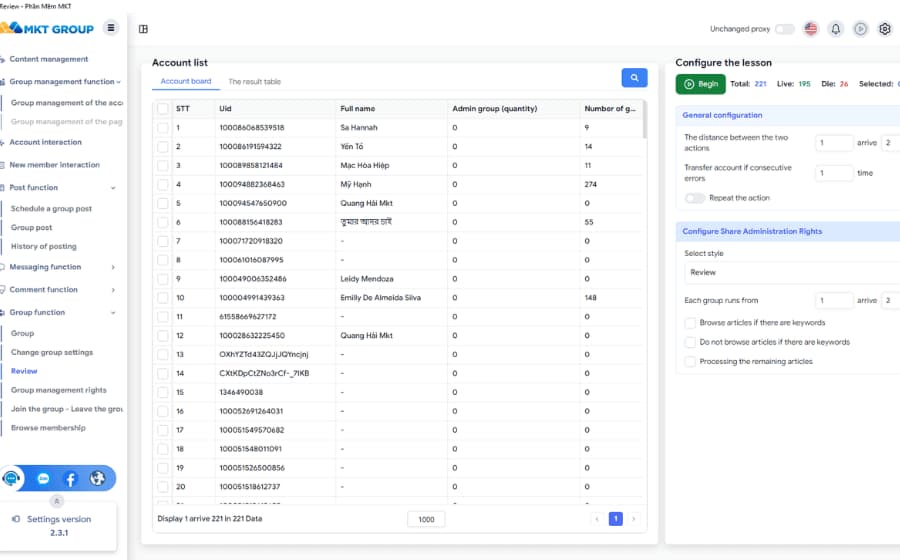Check the select-all checkbox in table header
Viewport: 900px width, 560px height.
[163, 108]
